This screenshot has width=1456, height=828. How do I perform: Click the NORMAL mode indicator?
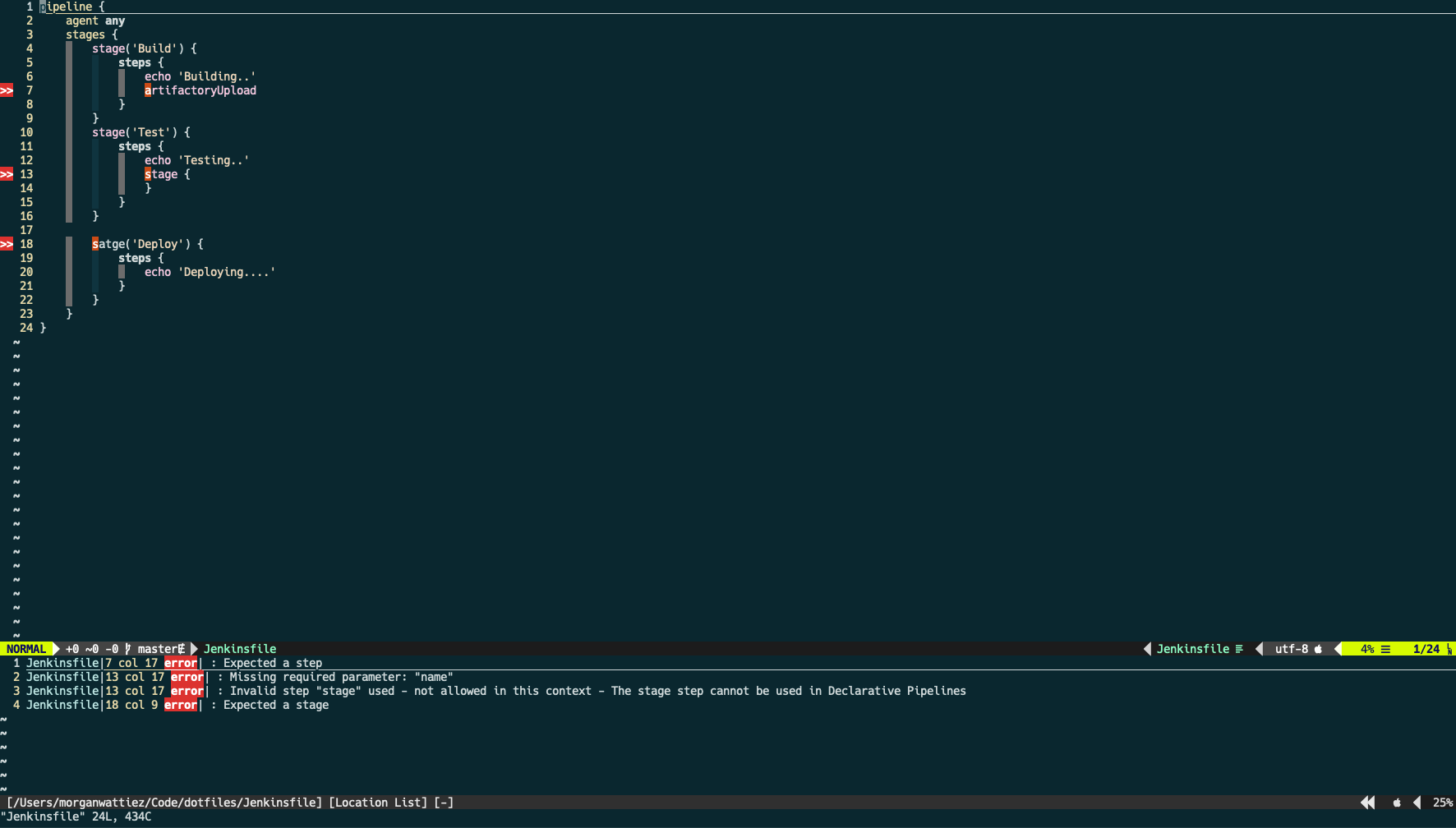coord(26,649)
